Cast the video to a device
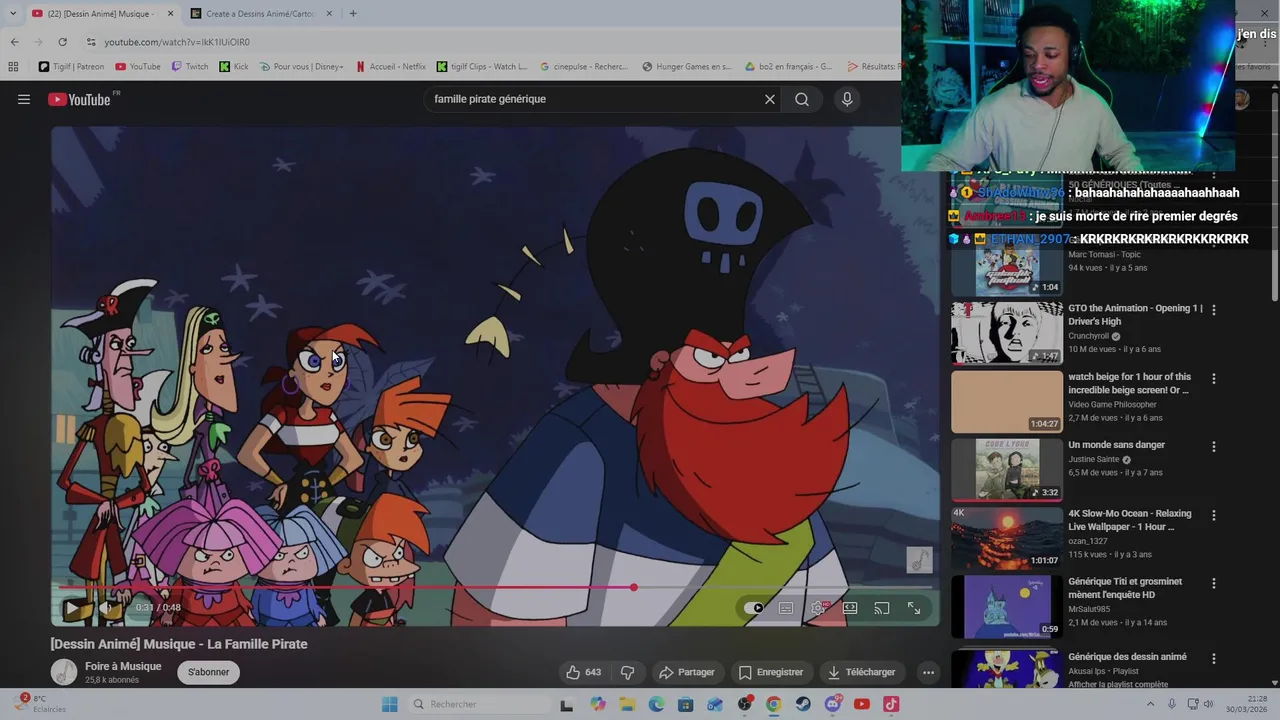 (882, 608)
